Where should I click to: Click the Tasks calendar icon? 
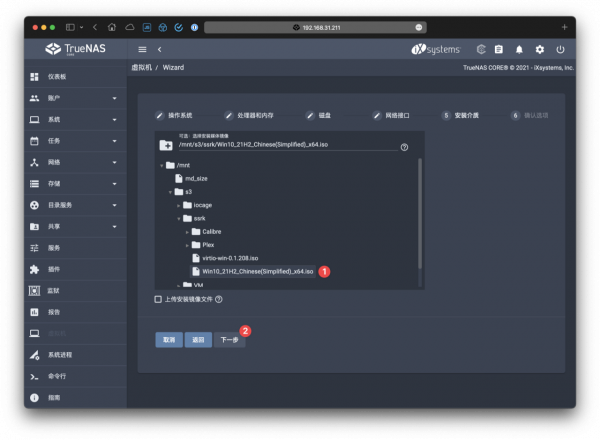[34, 141]
